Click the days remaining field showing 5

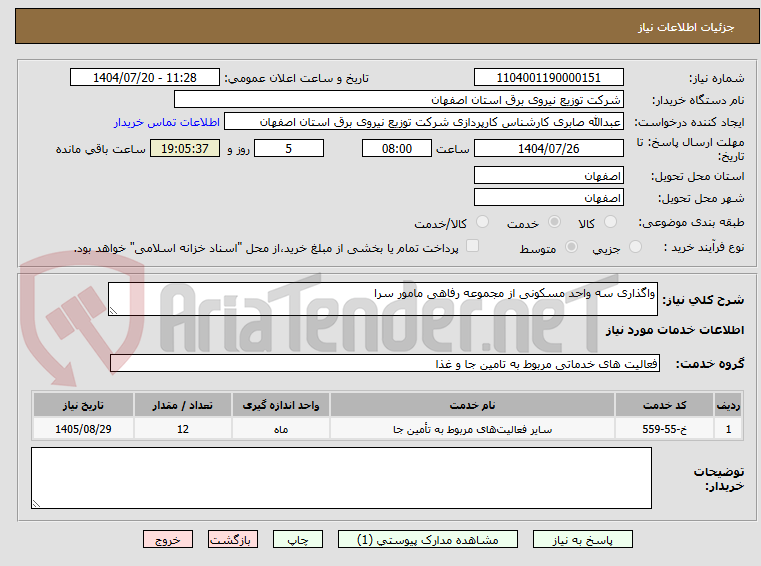(289, 149)
